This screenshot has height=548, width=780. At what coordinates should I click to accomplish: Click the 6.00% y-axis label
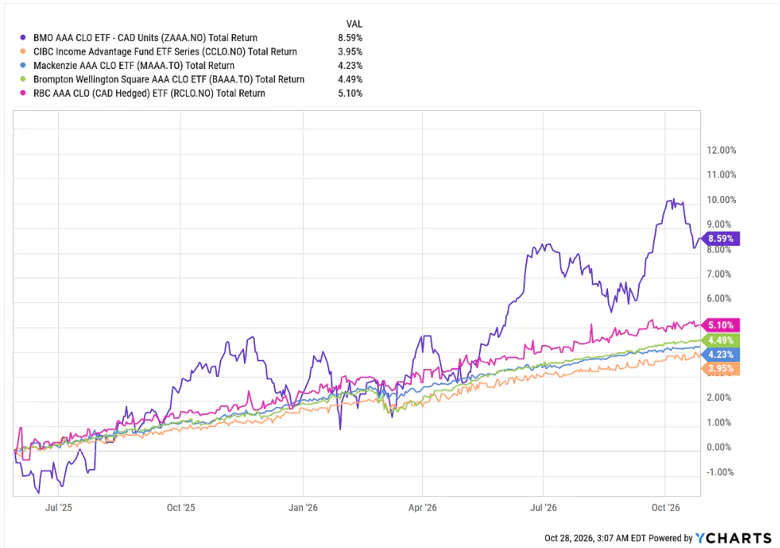719,298
